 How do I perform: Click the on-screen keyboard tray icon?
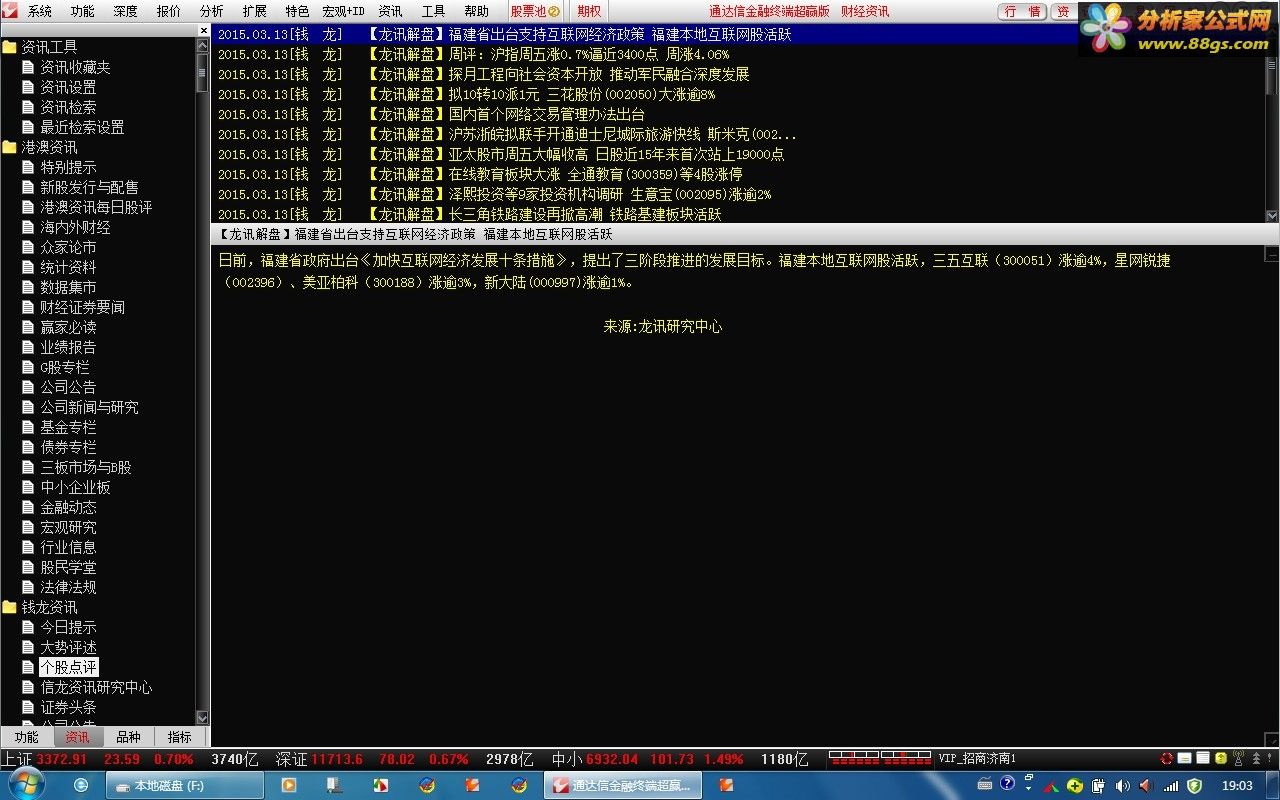point(985,784)
